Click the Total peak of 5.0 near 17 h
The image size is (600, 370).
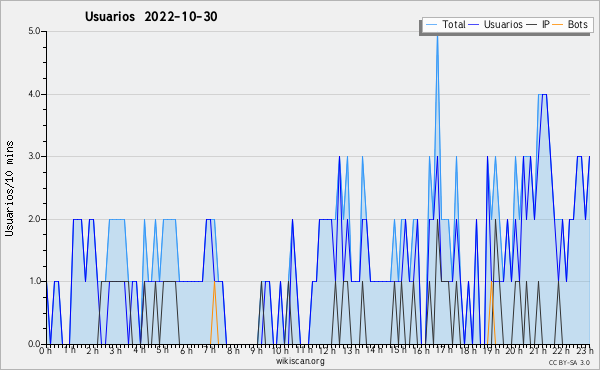point(437,37)
